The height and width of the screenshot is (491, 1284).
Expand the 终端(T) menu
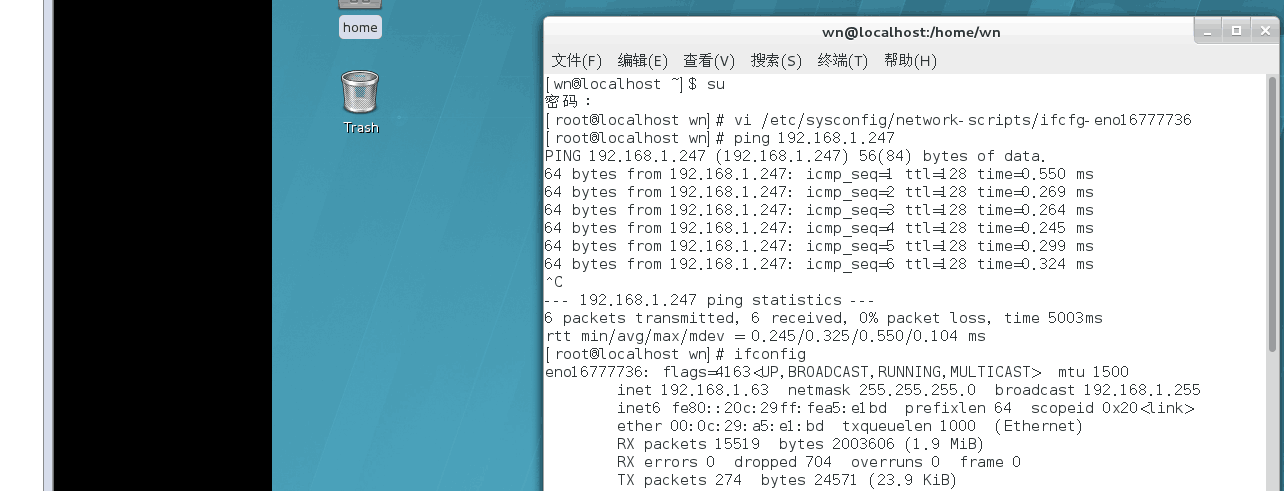[x=842, y=61]
